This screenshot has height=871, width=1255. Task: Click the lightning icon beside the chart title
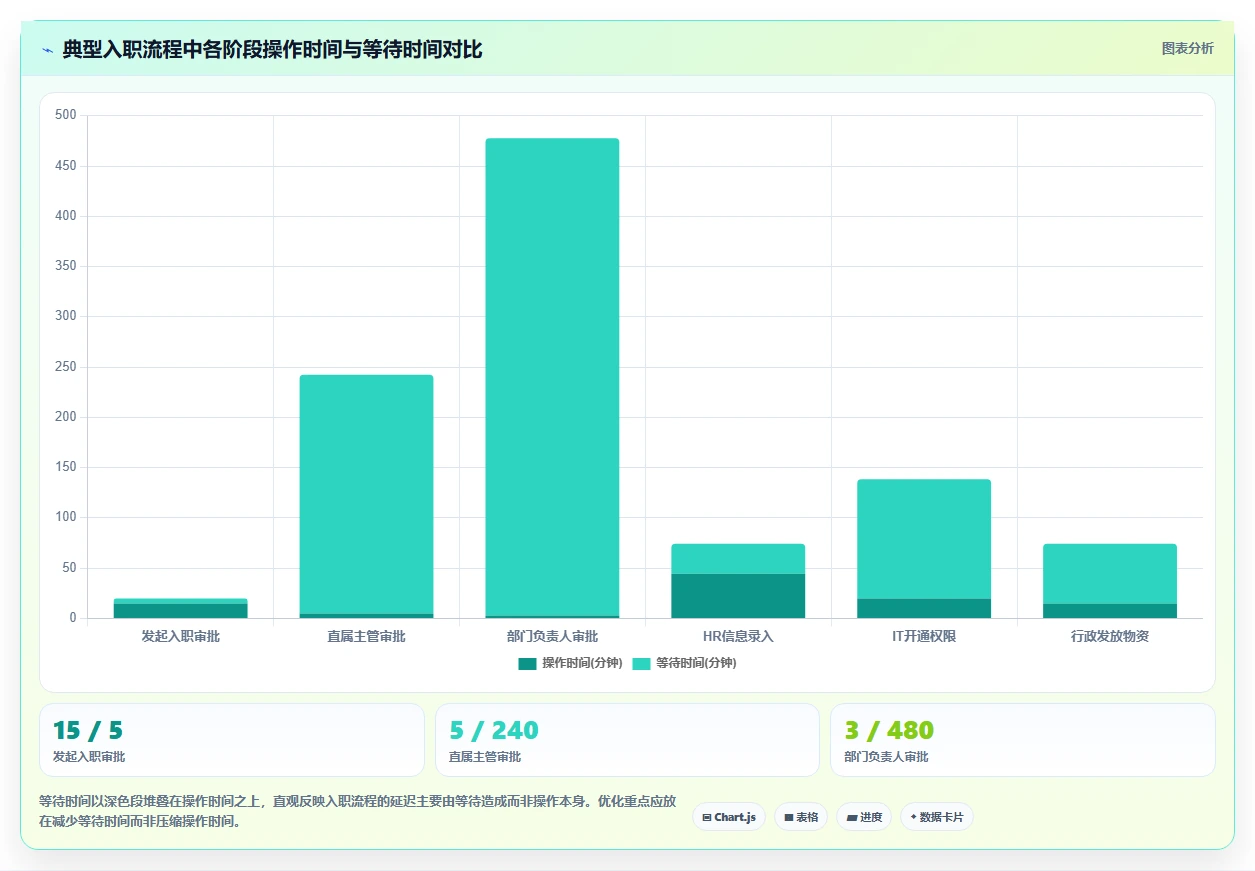pyautogui.click(x=47, y=50)
